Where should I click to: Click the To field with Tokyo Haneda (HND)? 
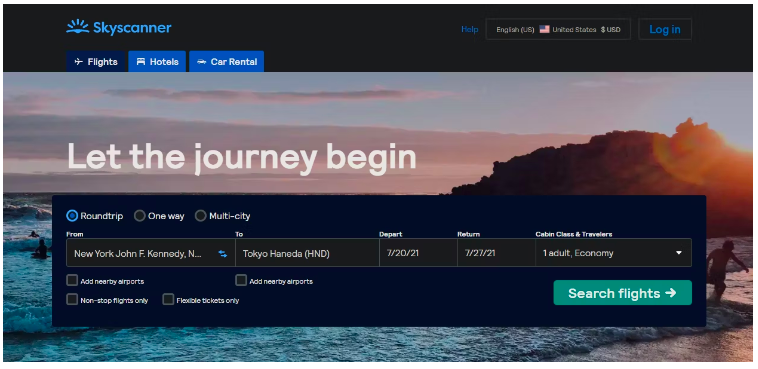(307, 253)
